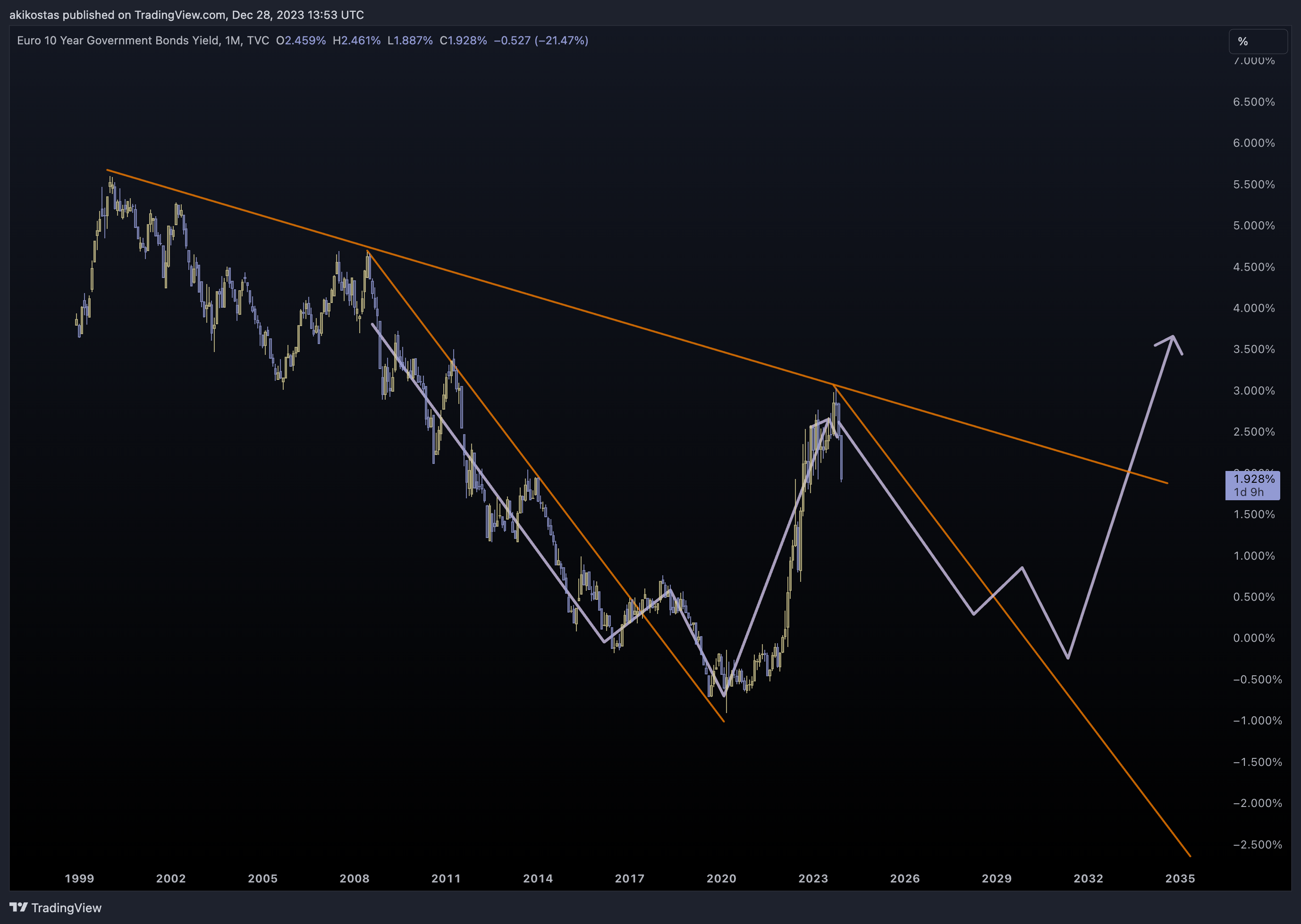
Task: Click the 2020 label on time axis
Action: coord(722,879)
